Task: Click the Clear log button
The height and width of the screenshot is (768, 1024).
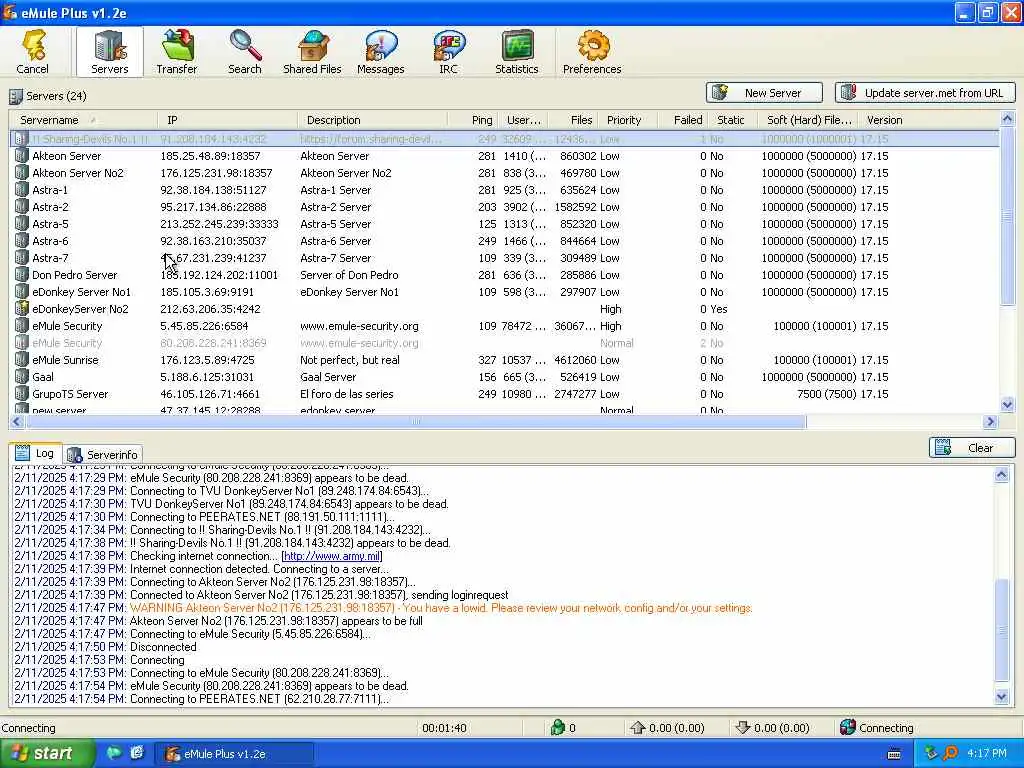Action: click(972, 448)
